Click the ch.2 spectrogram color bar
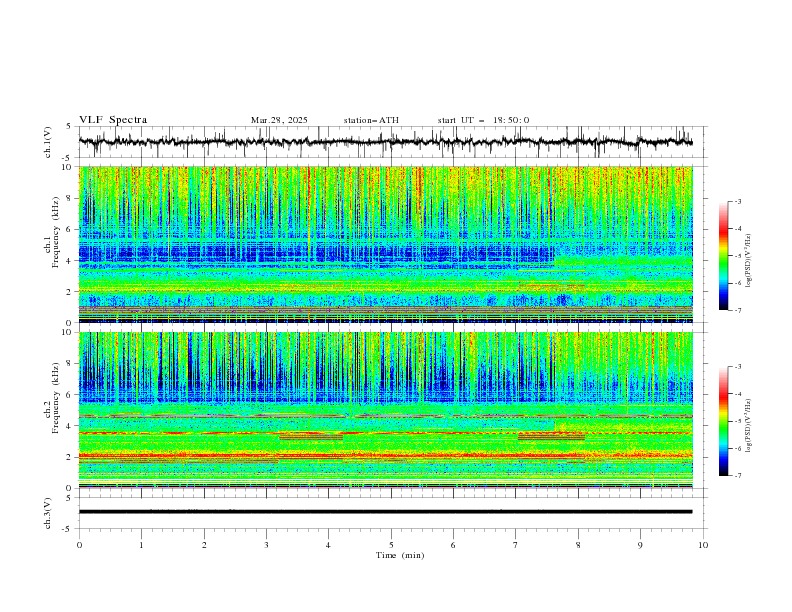 (x=723, y=421)
